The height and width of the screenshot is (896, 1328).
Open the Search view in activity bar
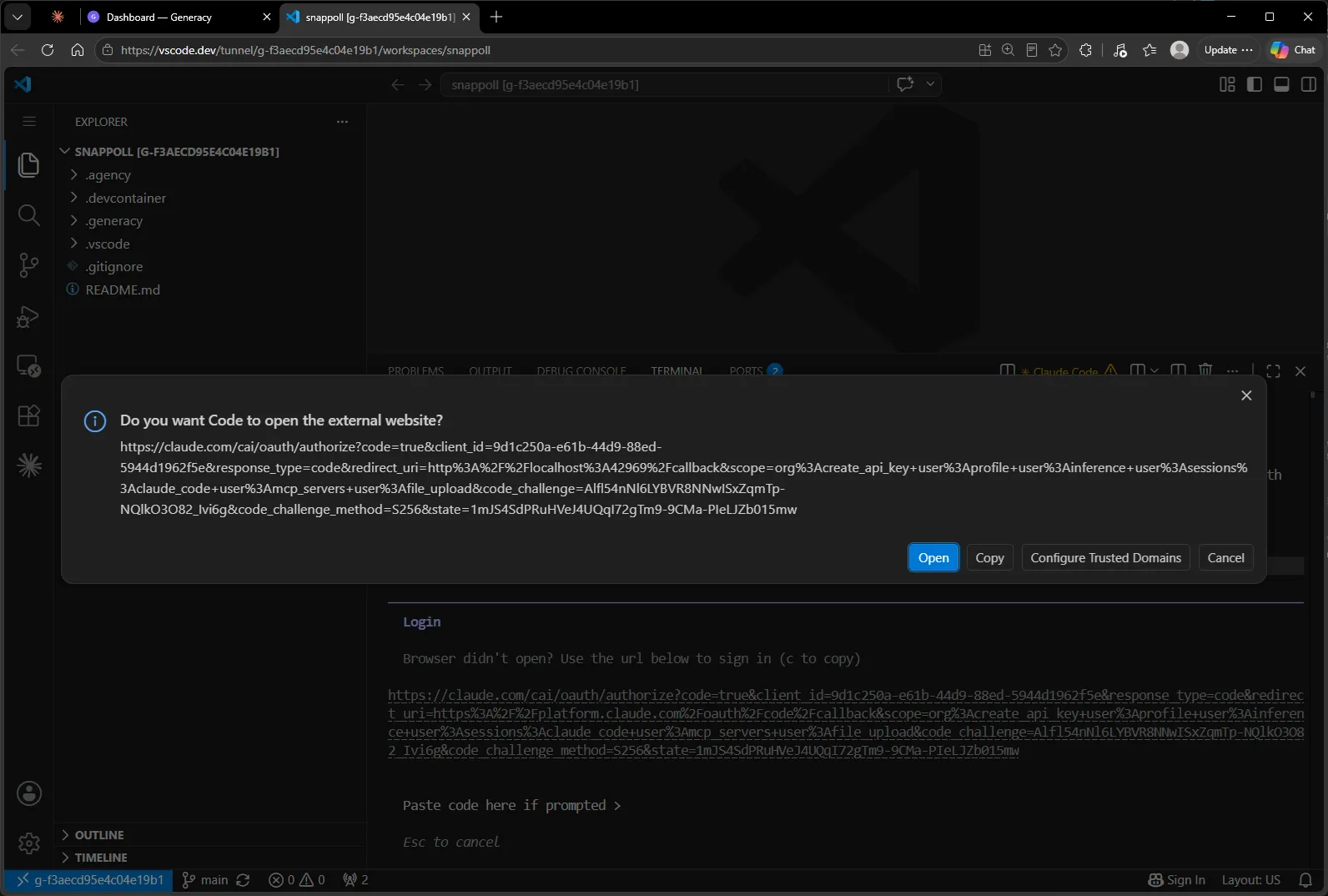click(28, 215)
